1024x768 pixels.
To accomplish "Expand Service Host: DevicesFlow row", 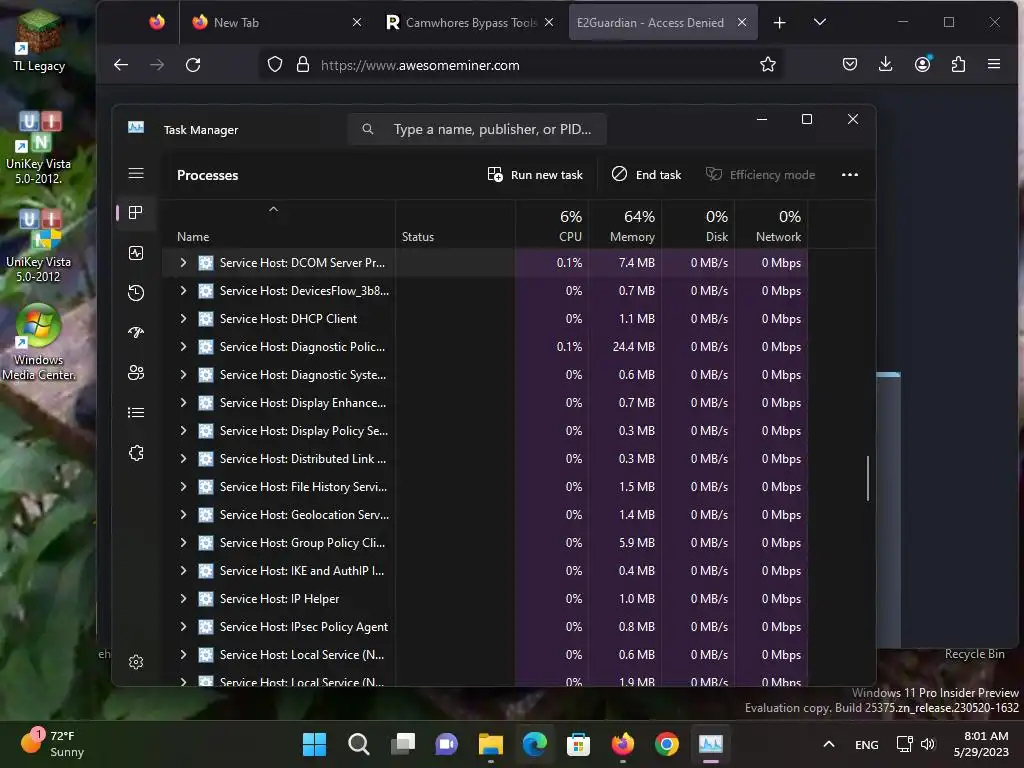I will tap(184, 291).
